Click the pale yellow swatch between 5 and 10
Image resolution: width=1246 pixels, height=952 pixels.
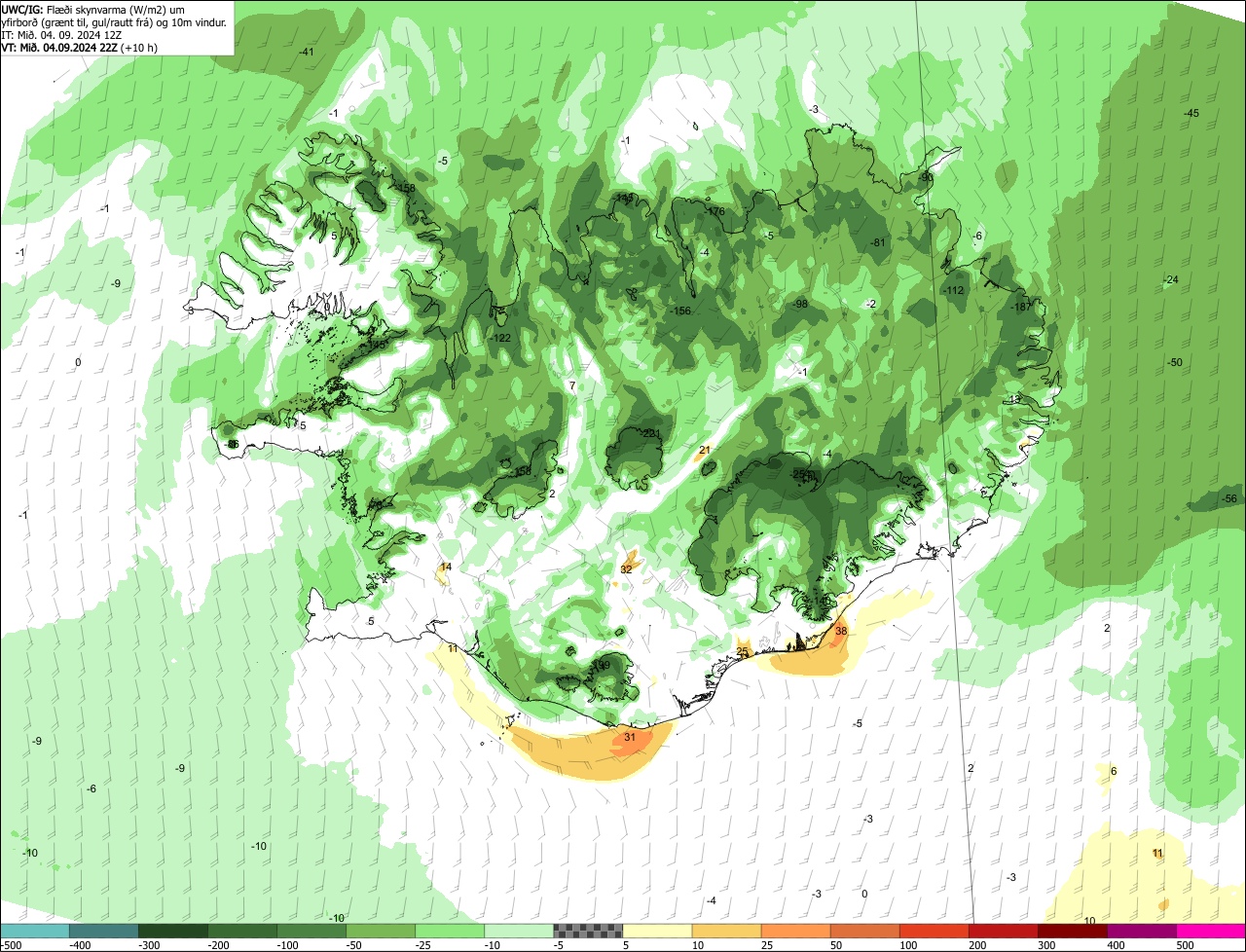[657, 931]
